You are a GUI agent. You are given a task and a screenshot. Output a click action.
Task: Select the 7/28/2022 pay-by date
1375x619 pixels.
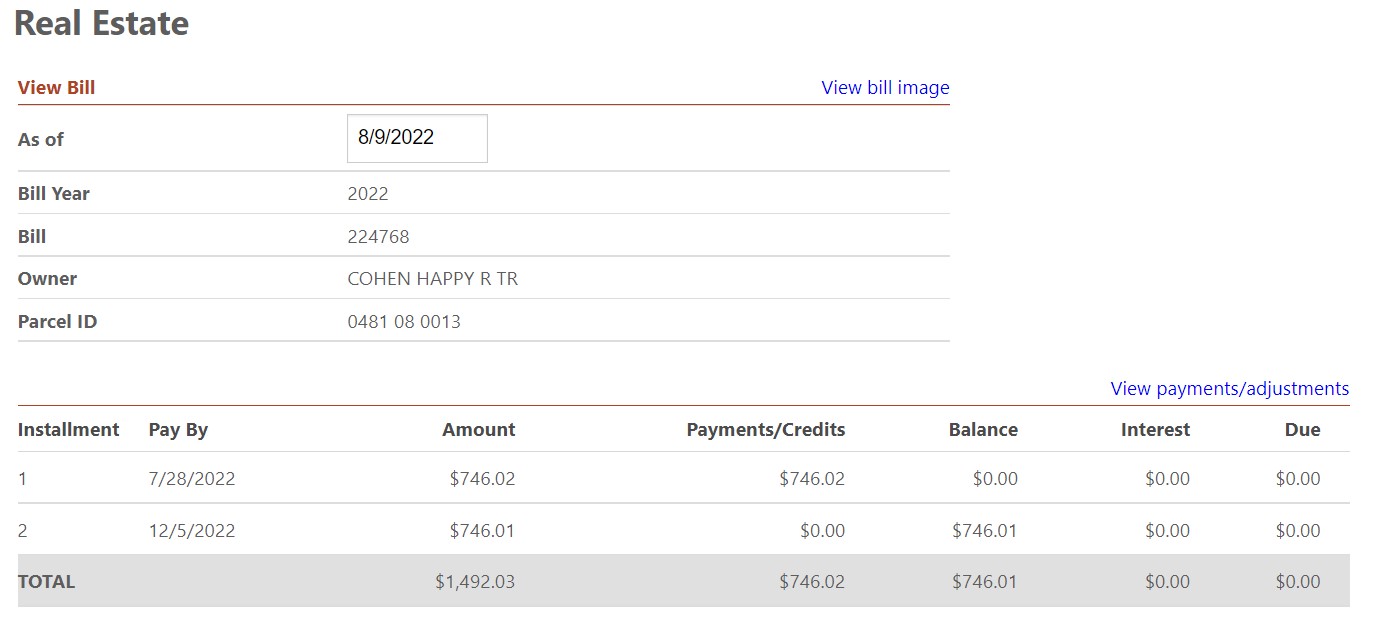tap(192, 479)
